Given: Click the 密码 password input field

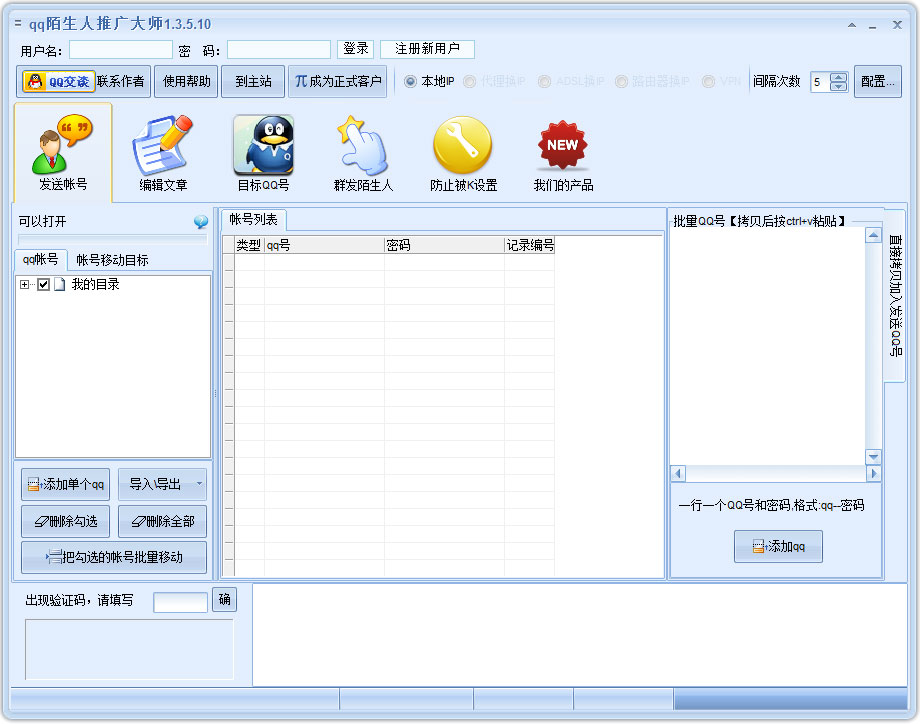Looking at the screenshot, I should [x=279, y=50].
